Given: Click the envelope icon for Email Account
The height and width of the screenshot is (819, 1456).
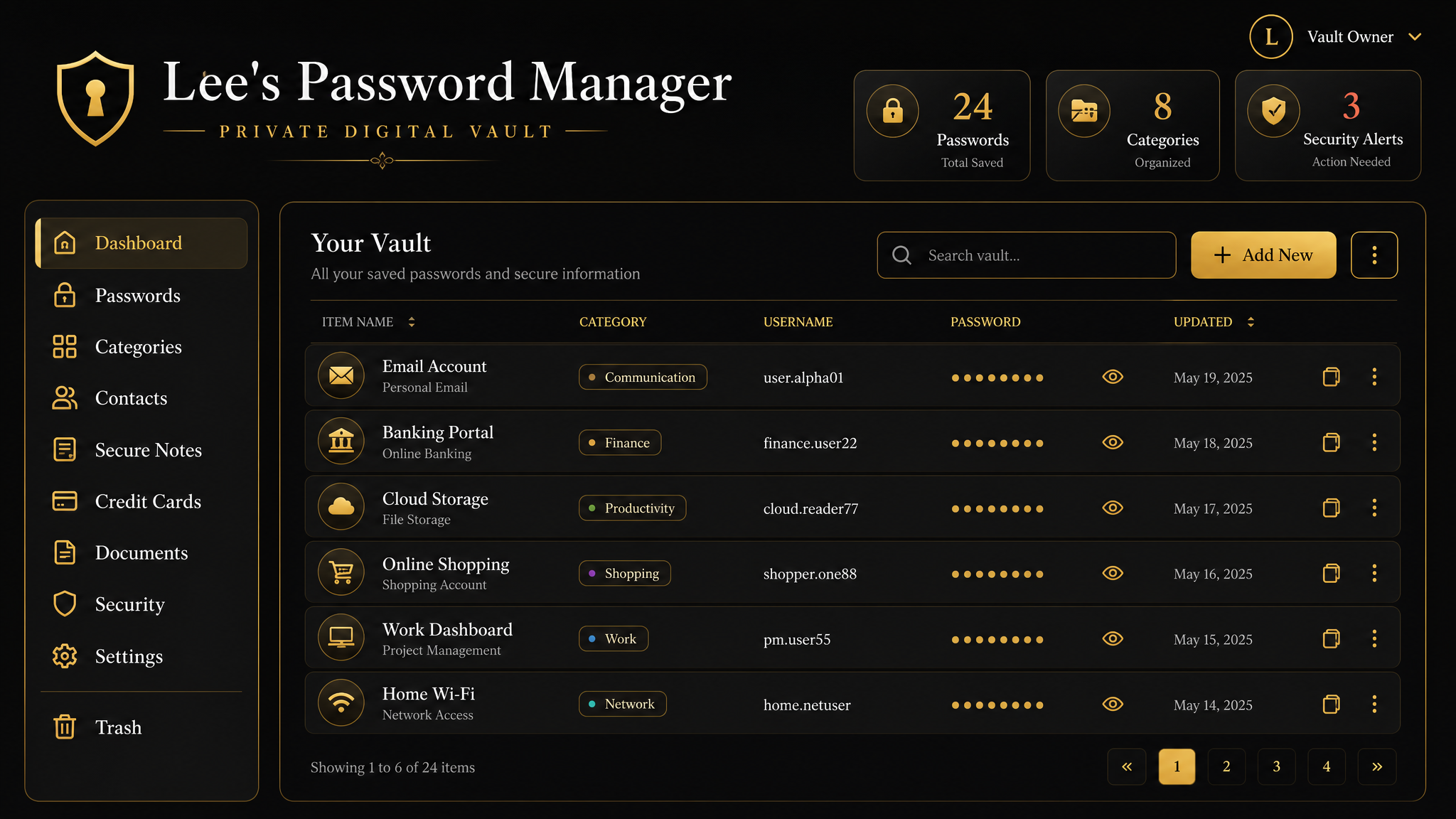Looking at the screenshot, I should pyautogui.click(x=341, y=375).
